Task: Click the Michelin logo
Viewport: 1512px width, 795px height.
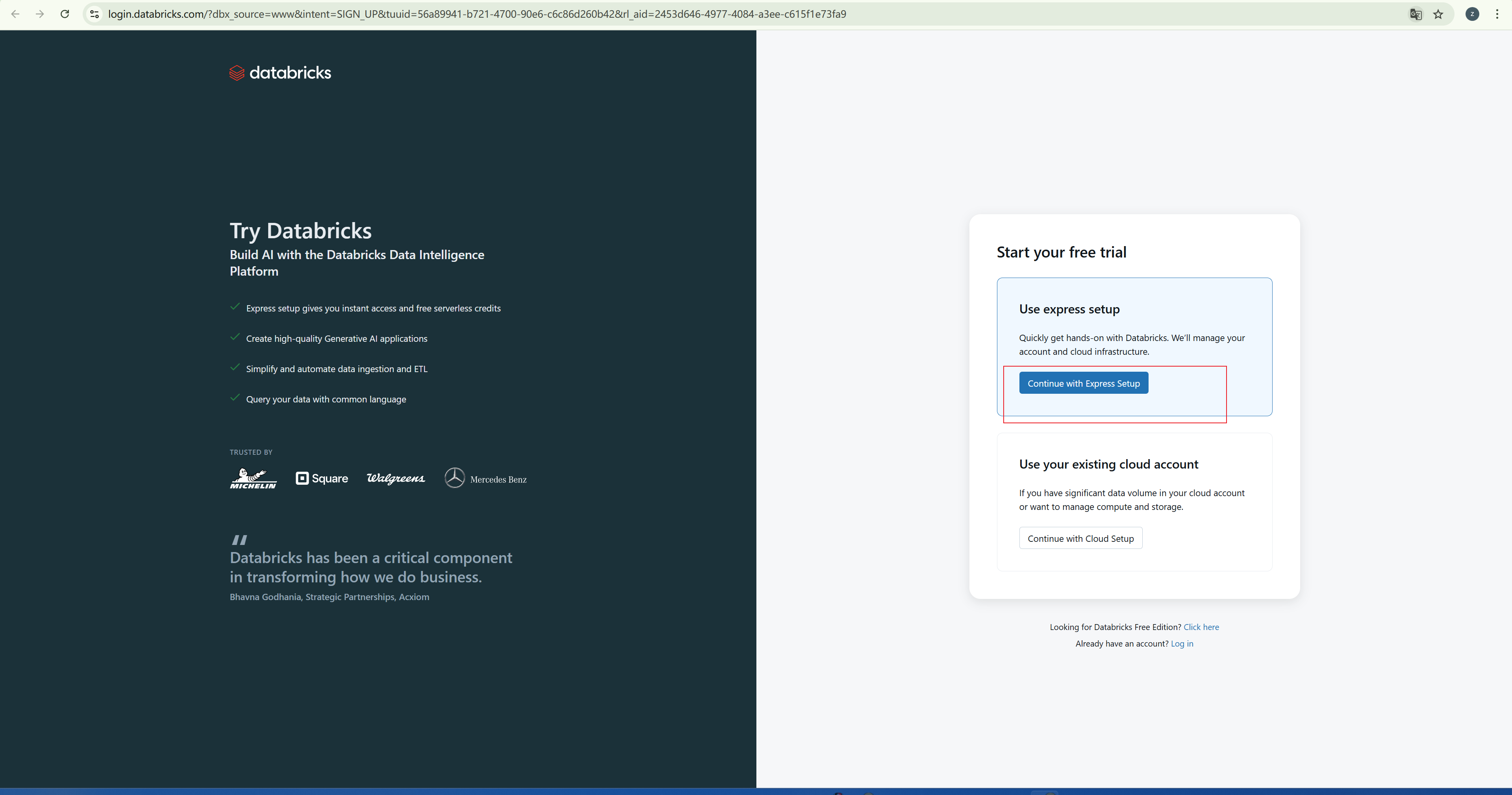Action: (253, 478)
